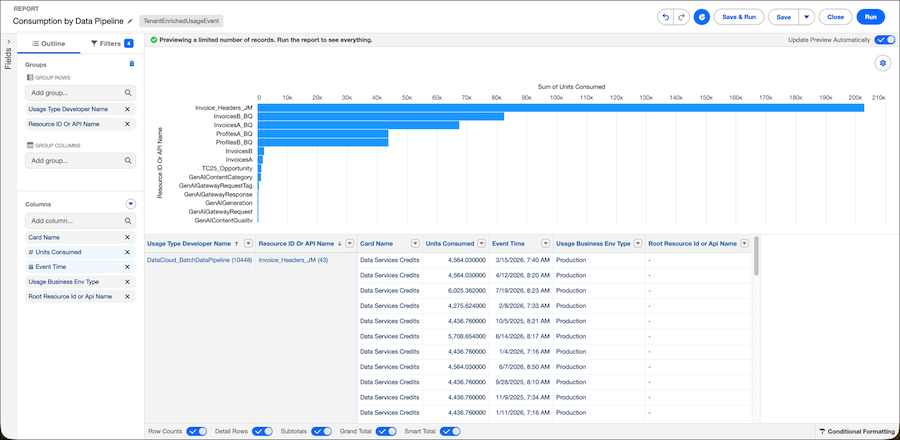Switch to the Outline tab
This screenshot has height=440, width=900.
point(49,44)
